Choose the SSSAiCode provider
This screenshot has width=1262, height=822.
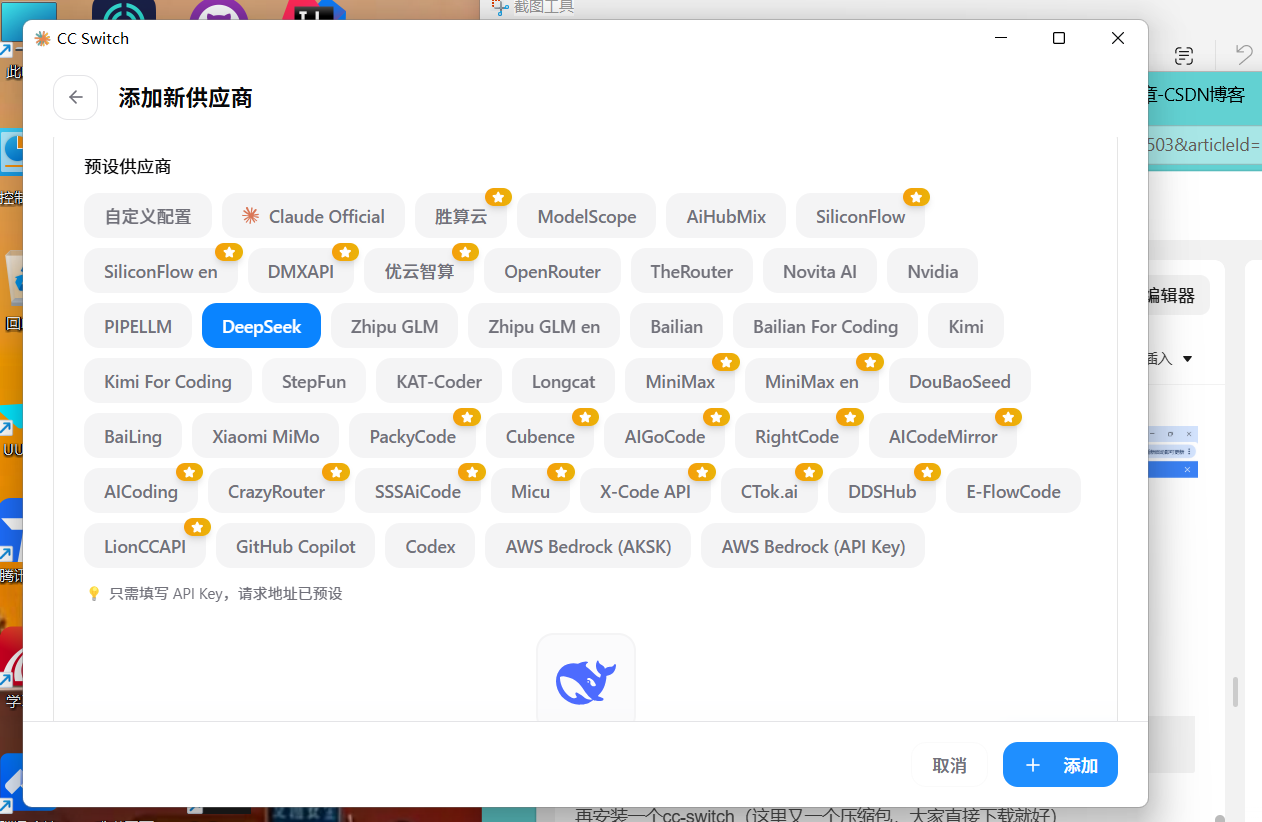pos(418,491)
